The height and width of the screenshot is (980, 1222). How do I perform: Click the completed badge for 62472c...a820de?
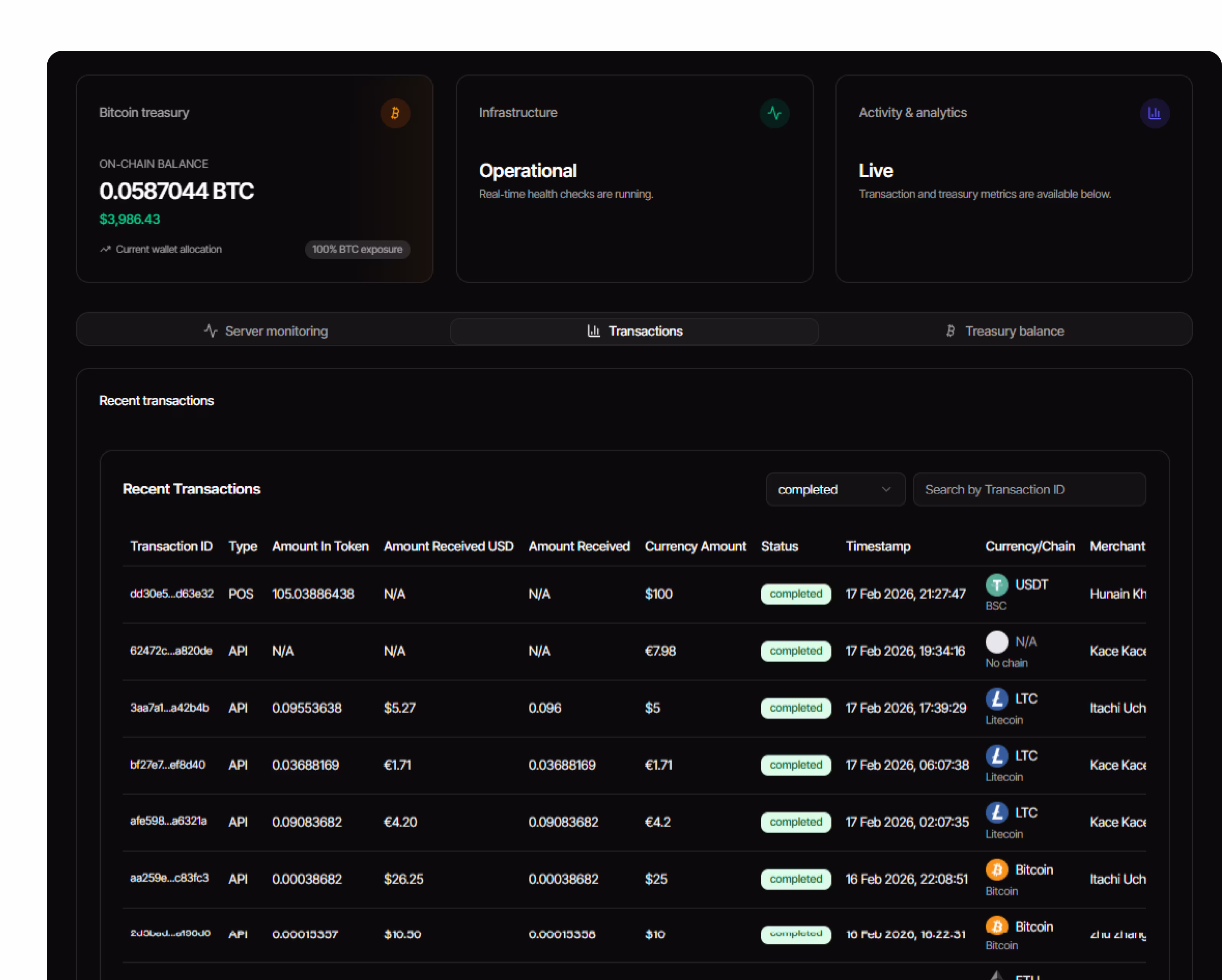[x=796, y=651]
